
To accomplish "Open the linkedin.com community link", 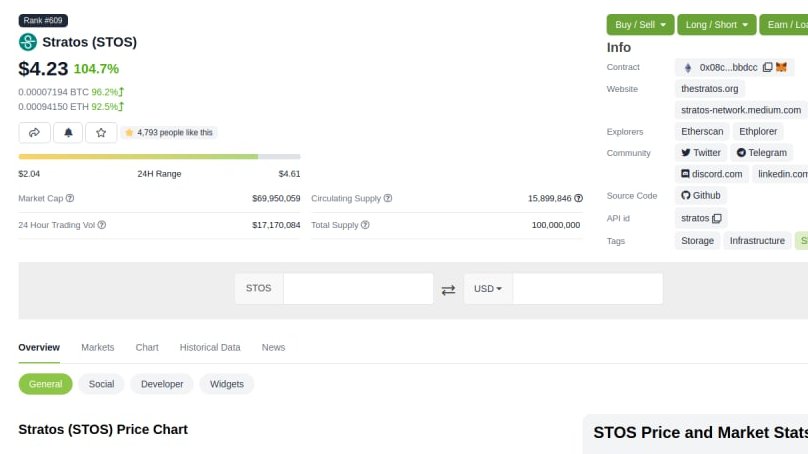I will (780, 174).
